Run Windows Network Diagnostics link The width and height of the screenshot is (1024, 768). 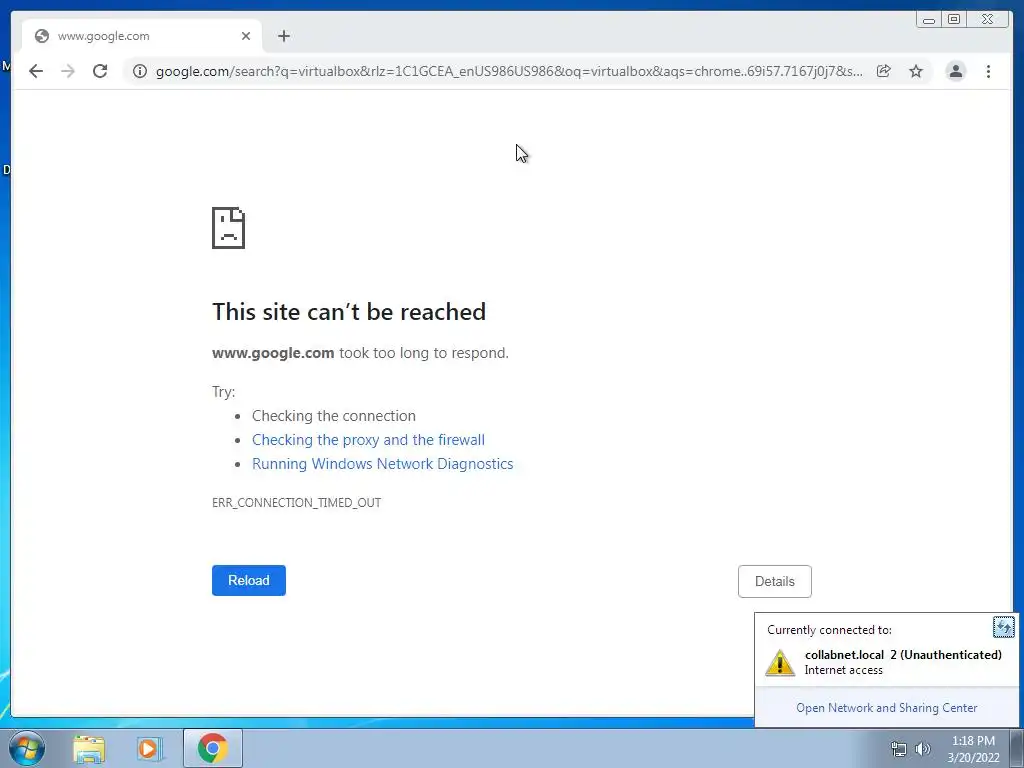point(383,464)
